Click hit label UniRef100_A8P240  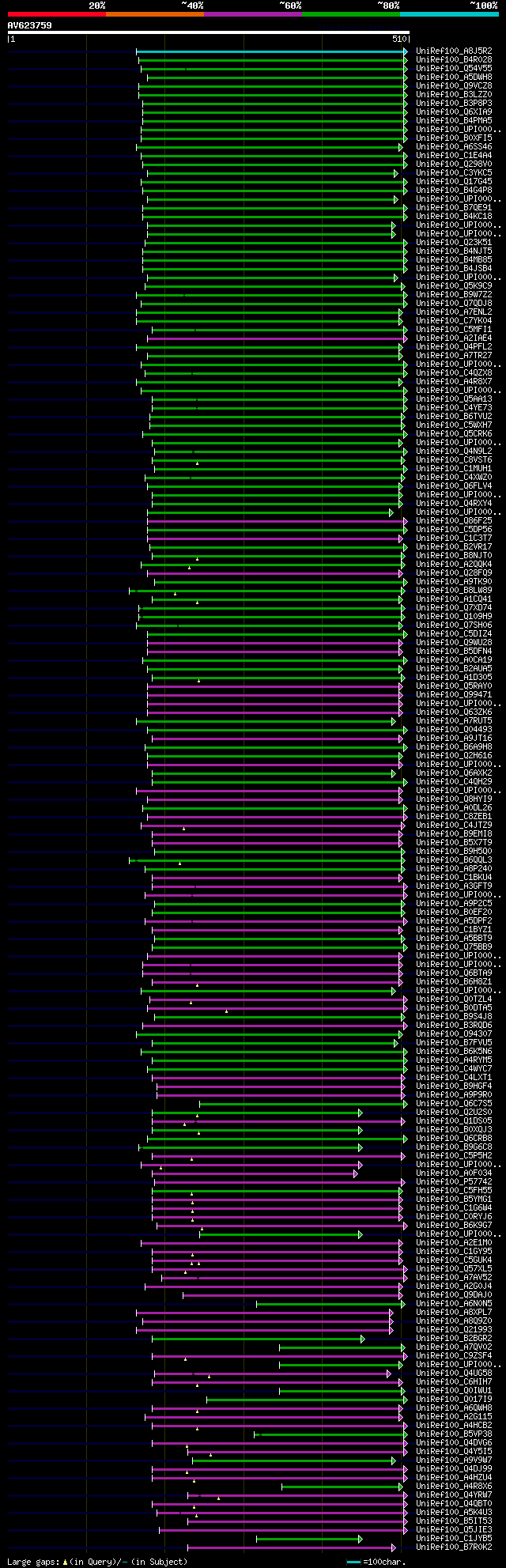(455, 868)
